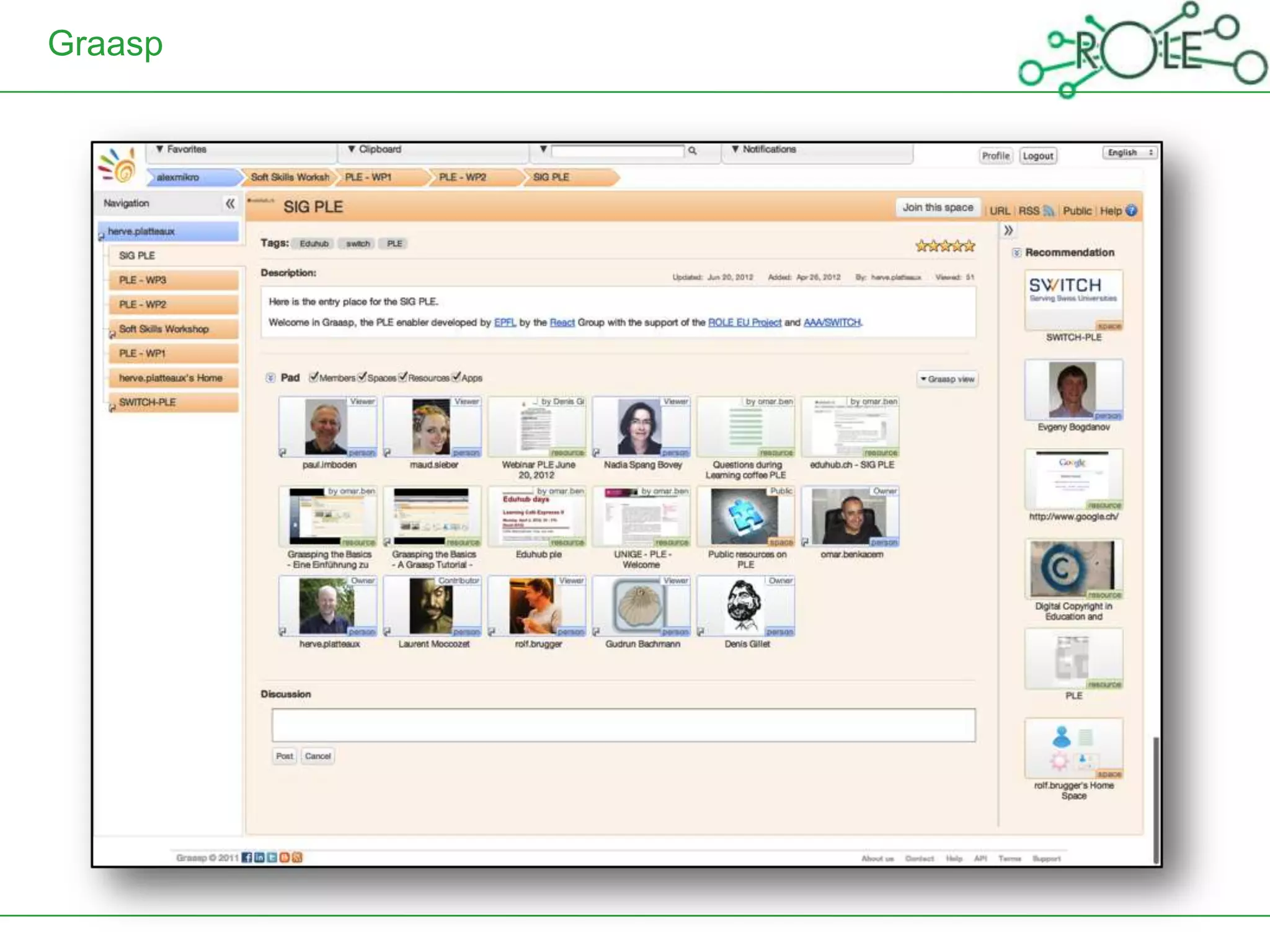
Task: Click the Graasp sun logo
Action: 119,165
